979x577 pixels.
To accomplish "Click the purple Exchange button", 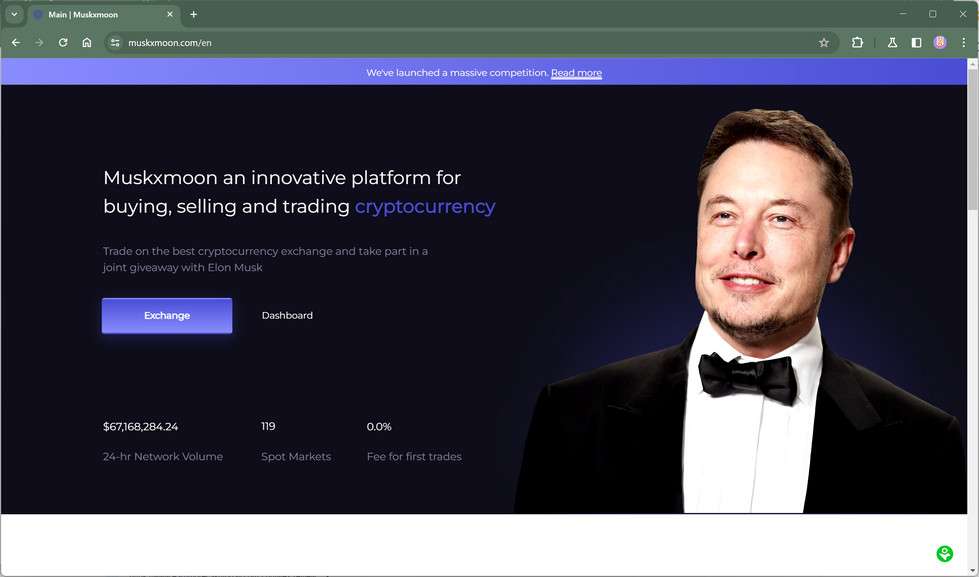I will pyautogui.click(x=167, y=315).
